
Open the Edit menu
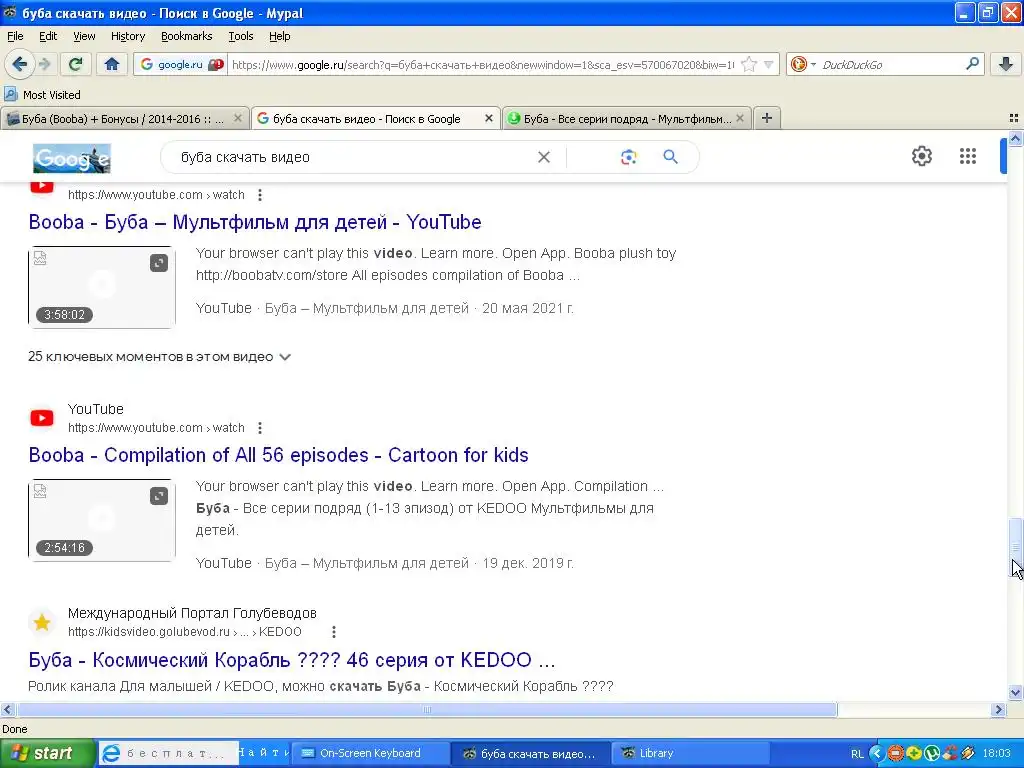48,36
